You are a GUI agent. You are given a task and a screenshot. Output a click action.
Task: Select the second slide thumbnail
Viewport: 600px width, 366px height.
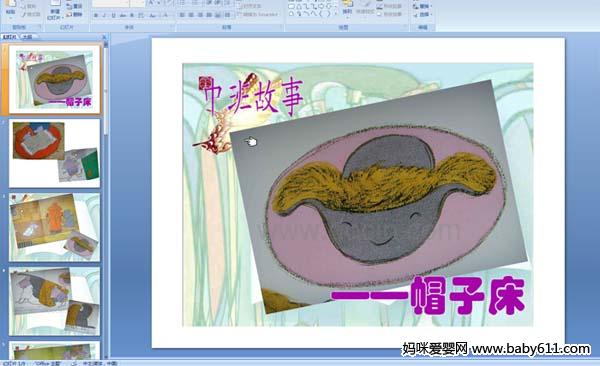(x=55, y=153)
